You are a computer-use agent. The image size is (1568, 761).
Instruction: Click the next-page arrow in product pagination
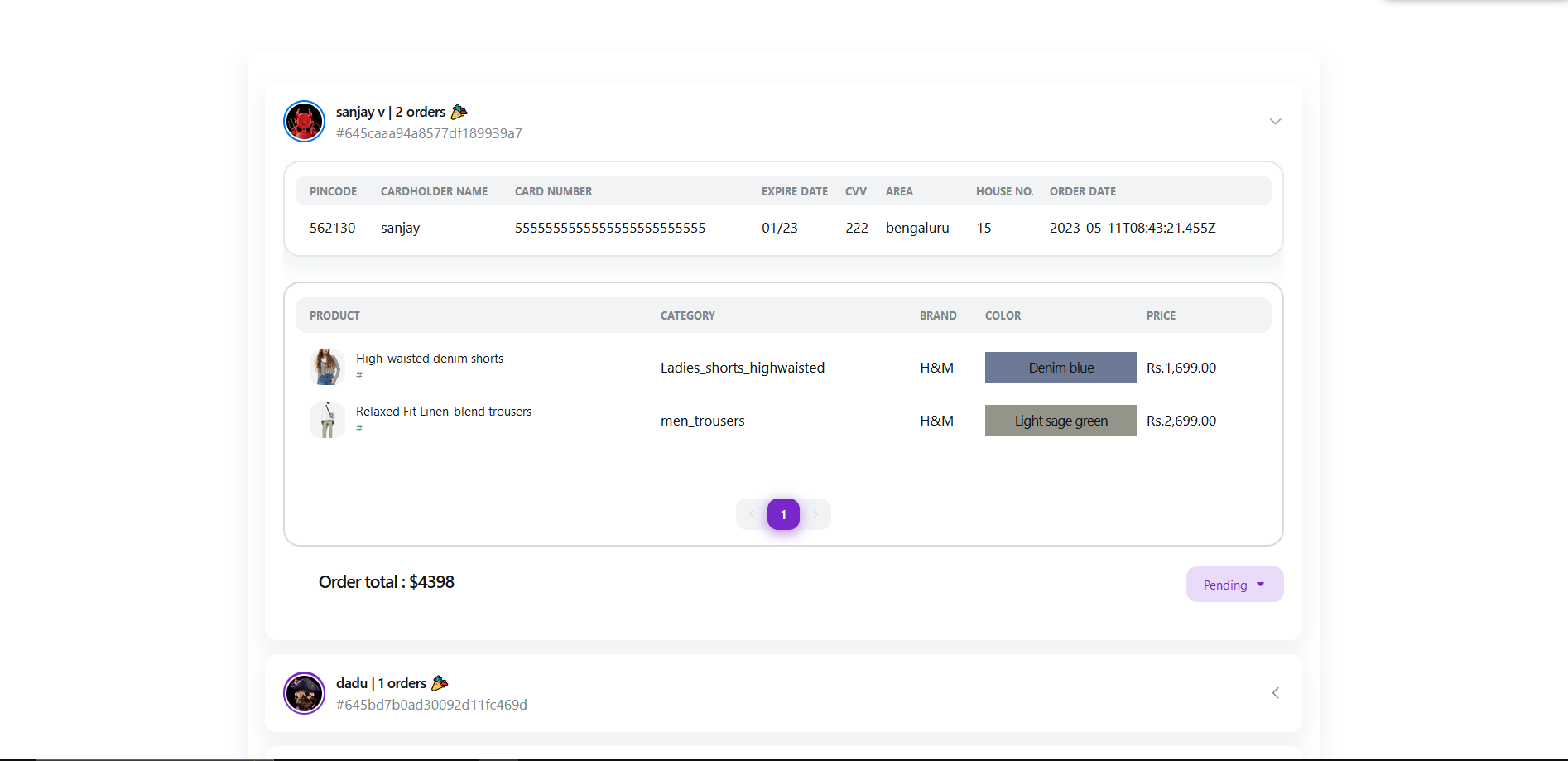816,513
